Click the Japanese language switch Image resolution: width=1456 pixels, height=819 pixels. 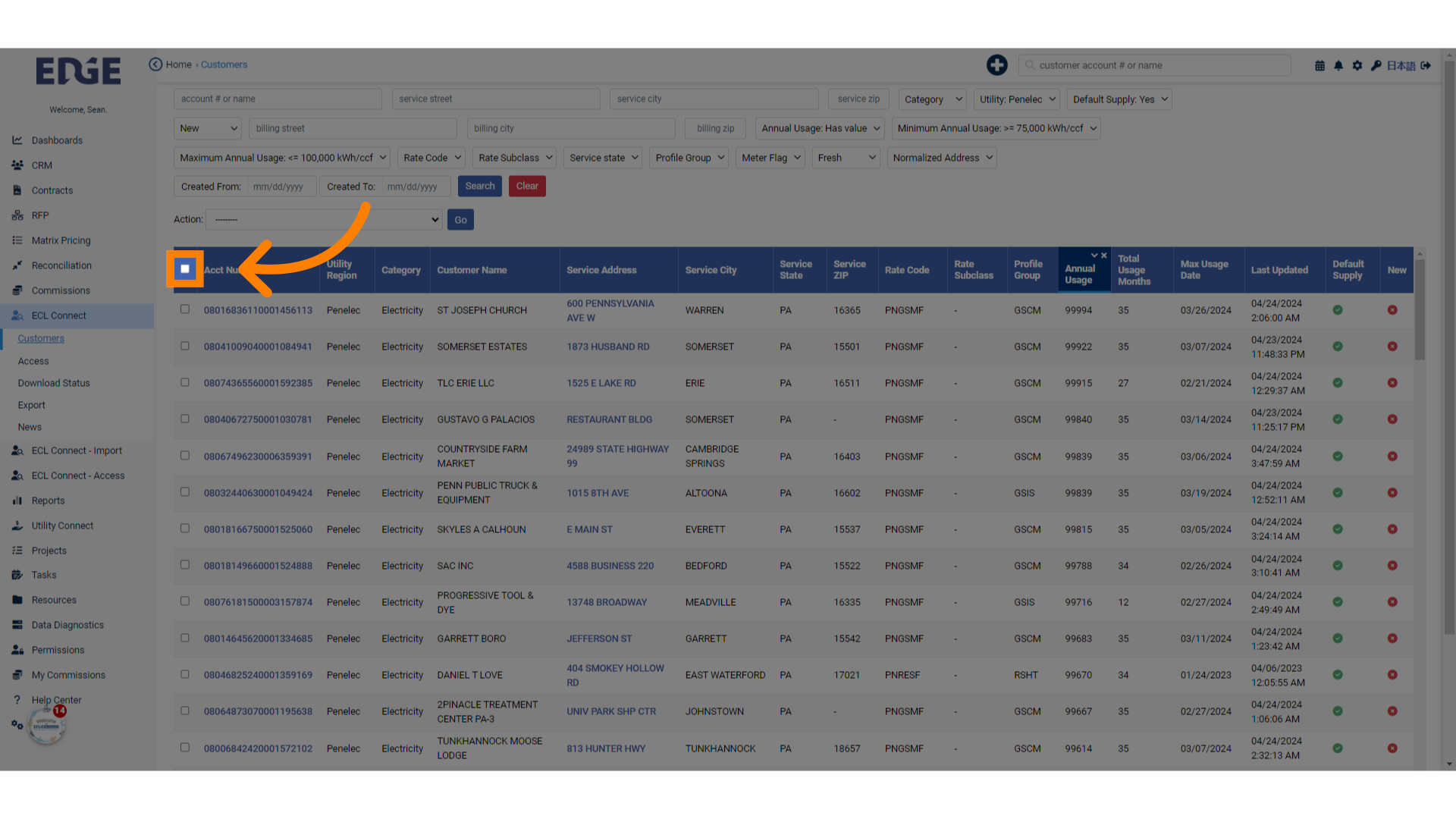(x=1401, y=66)
